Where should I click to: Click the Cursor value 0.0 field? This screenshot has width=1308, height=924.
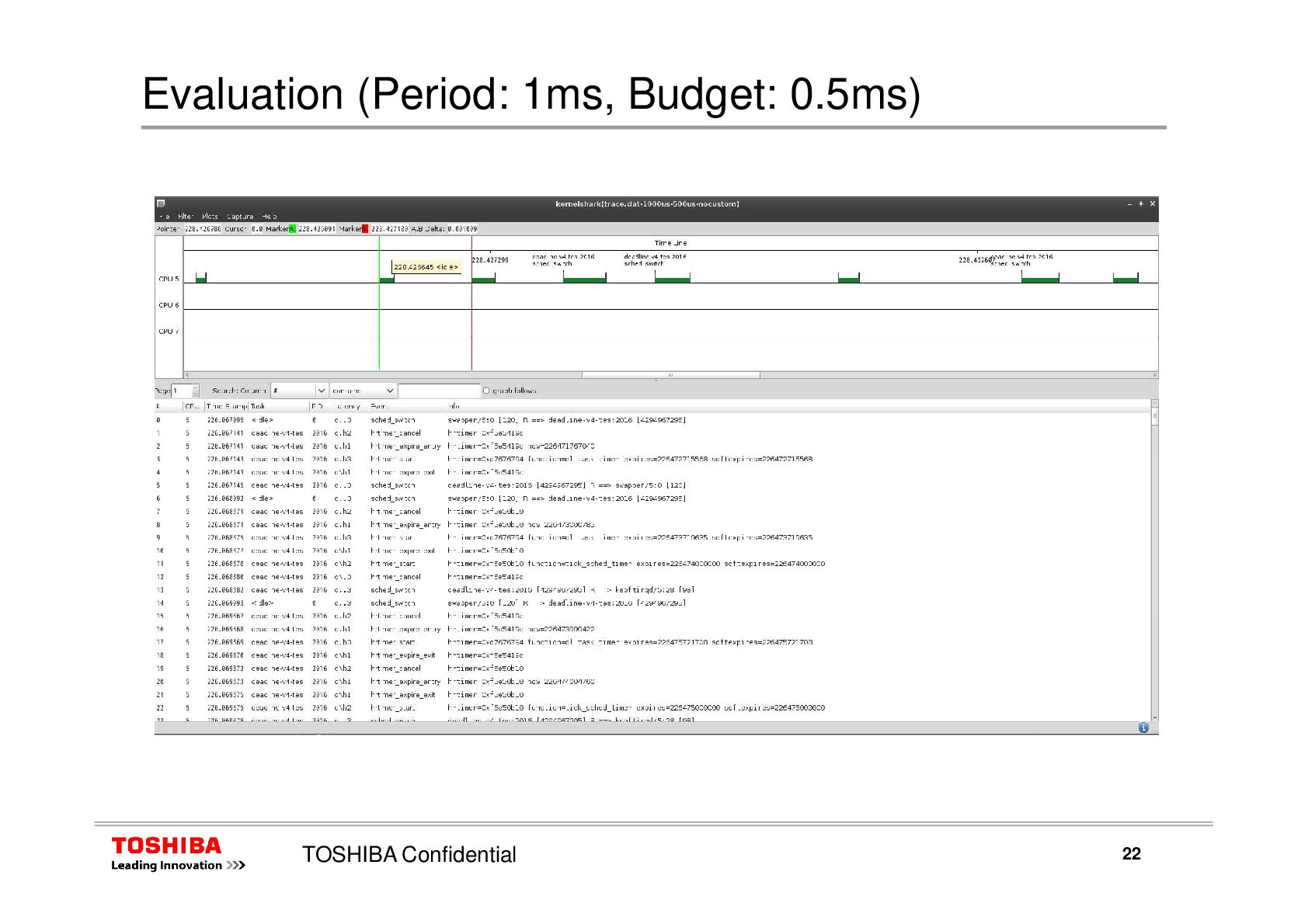[256, 229]
